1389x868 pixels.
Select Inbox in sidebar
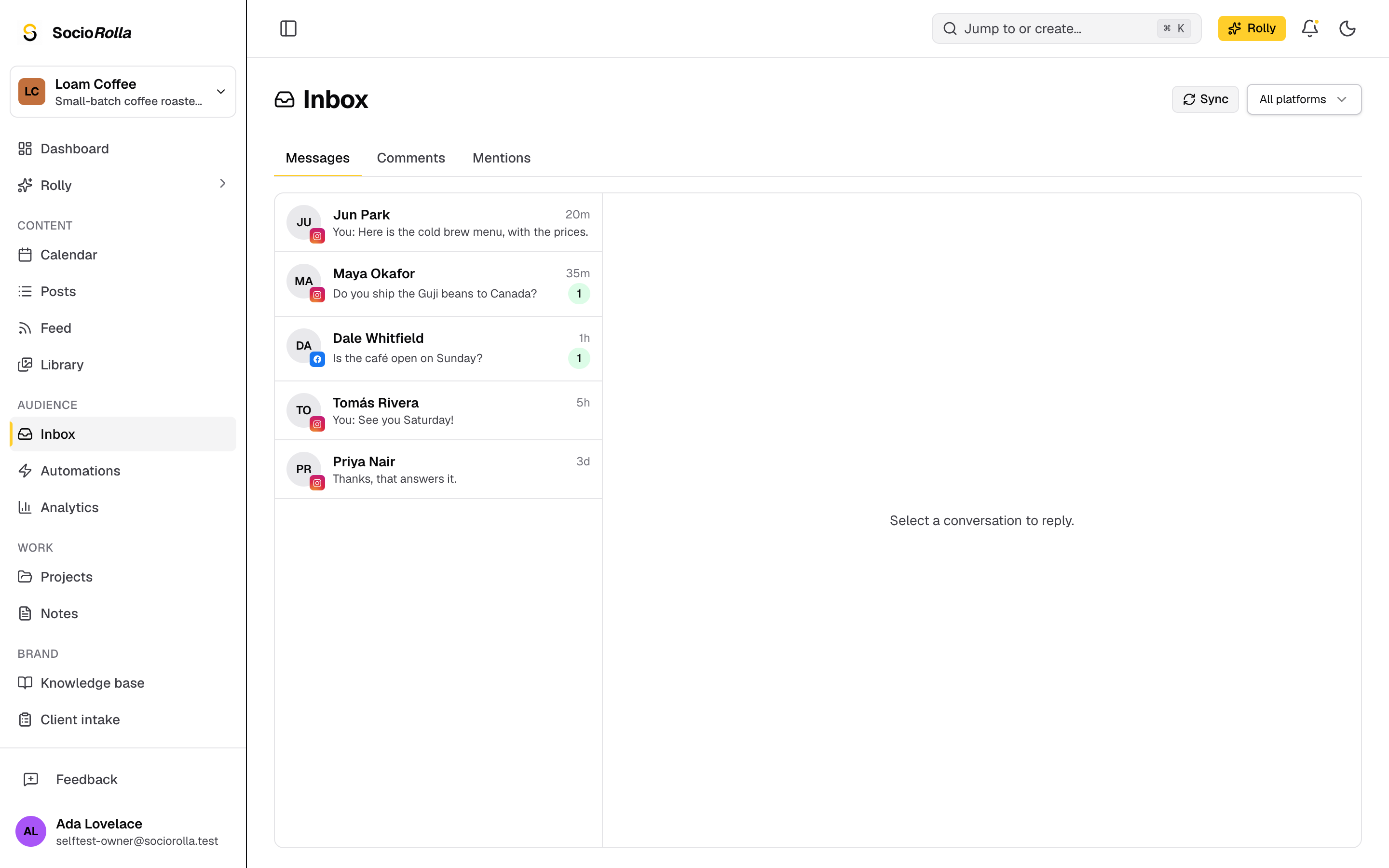pyautogui.click(x=123, y=434)
